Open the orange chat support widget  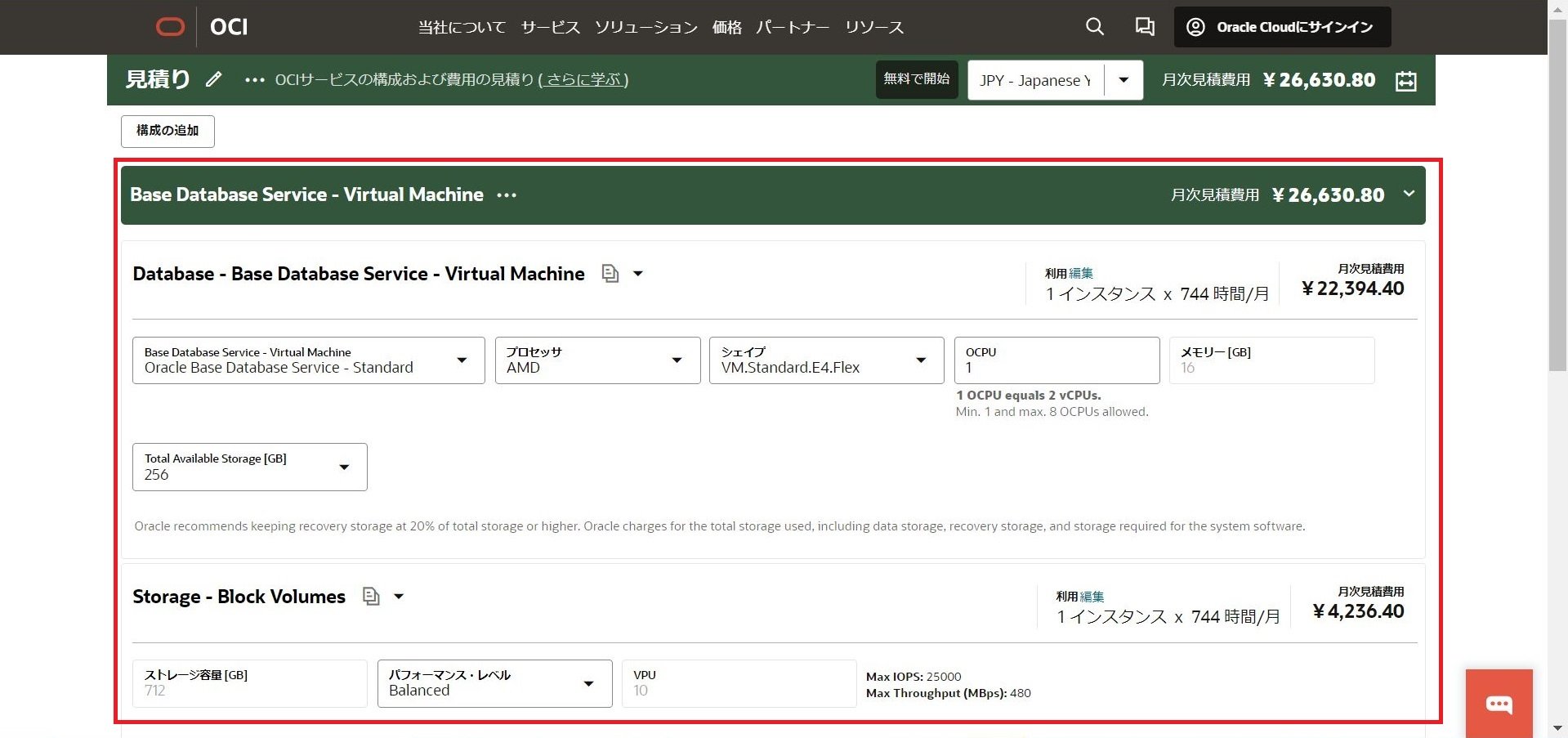(x=1499, y=704)
